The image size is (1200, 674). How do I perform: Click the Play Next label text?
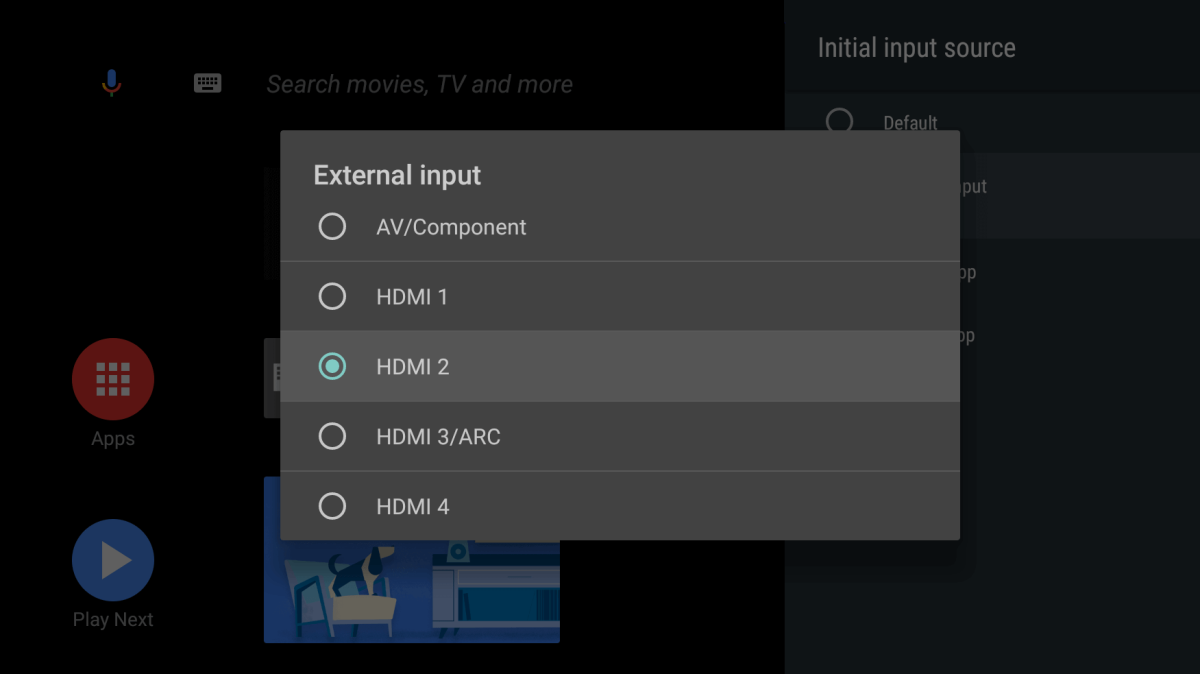point(112,619)
